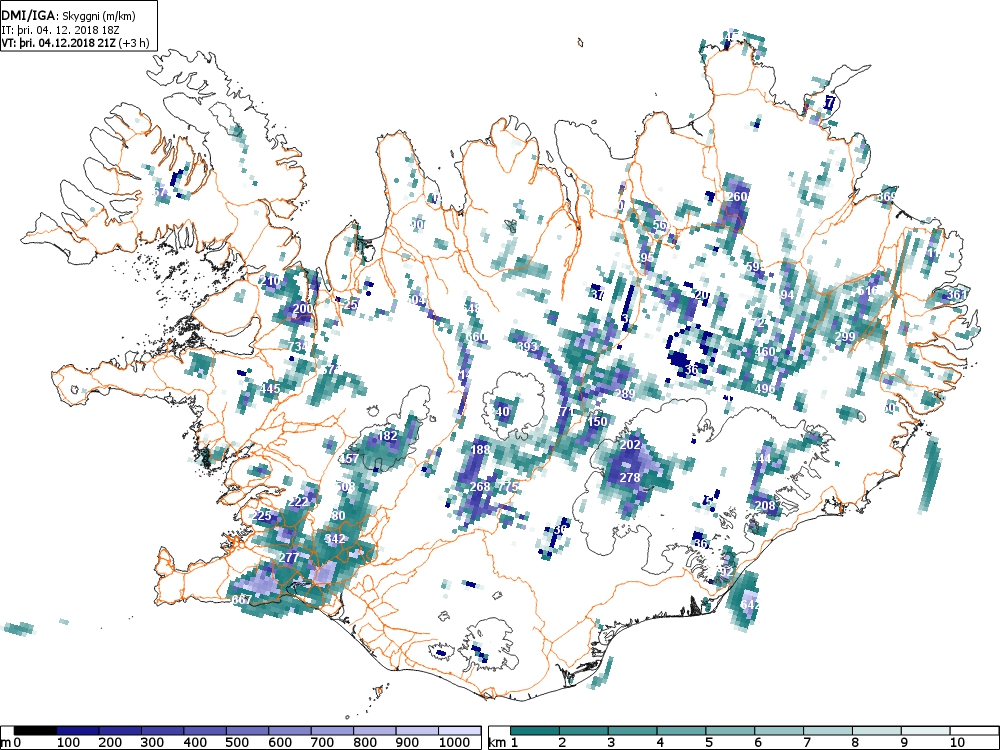Click the '496' visibility value on the map
Image resolution: width=1000 pixels, height=750 pixels.
point(765,388)
